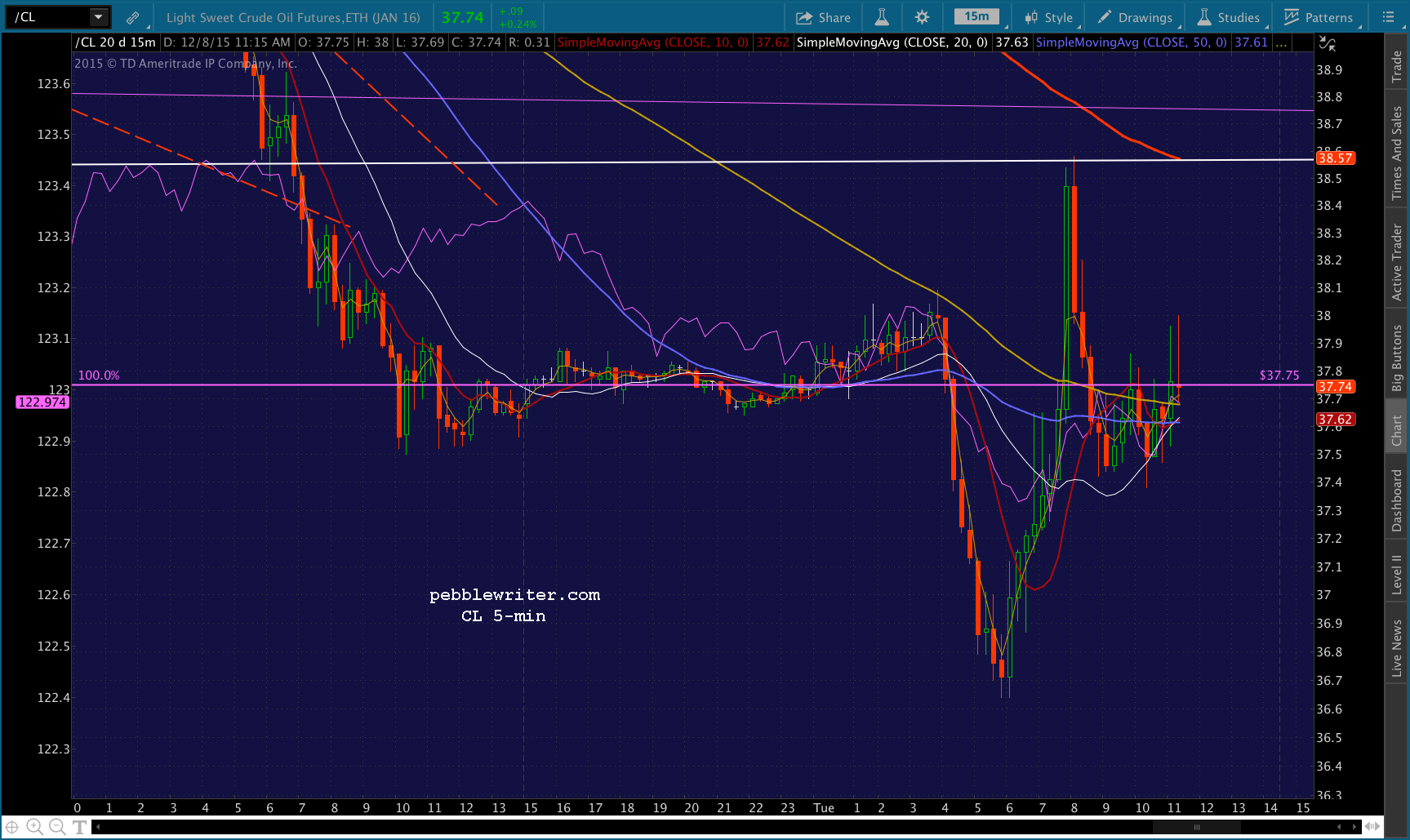Screen dimensions: 1410x840
Task: Click the /CL 20 d 15m chart label
Action: click(x=115, y=42)
